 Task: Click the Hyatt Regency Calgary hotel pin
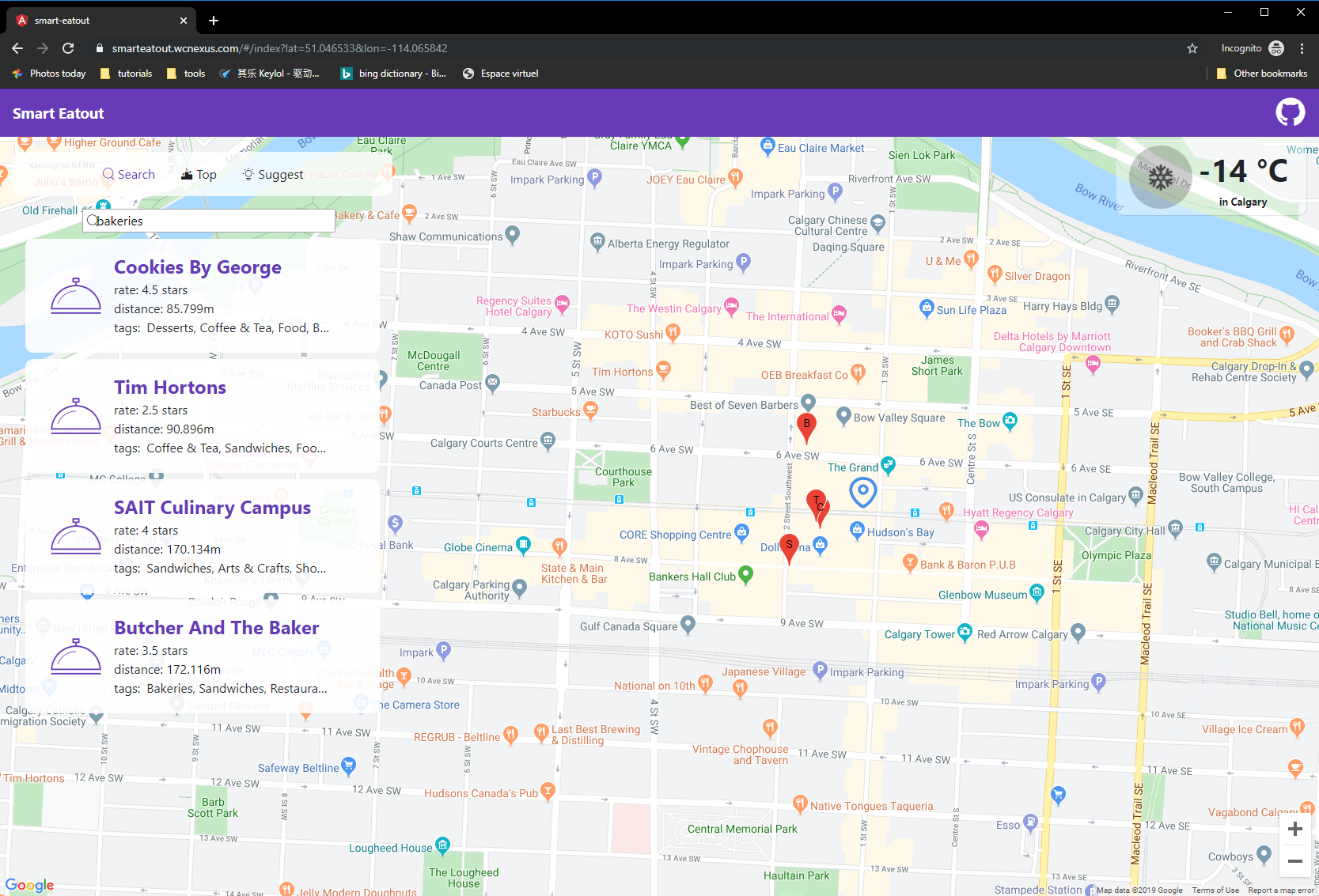pos(981,531)
